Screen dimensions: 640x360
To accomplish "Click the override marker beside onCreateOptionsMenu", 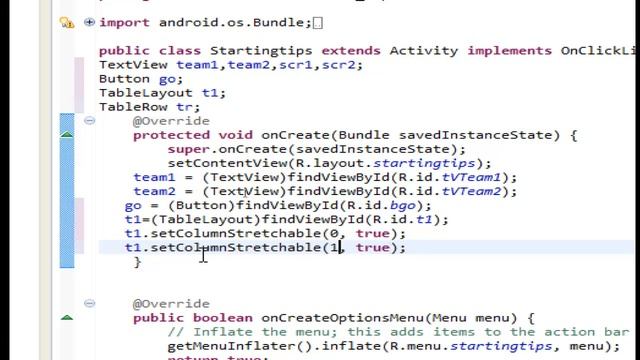I will coord(67,318).
